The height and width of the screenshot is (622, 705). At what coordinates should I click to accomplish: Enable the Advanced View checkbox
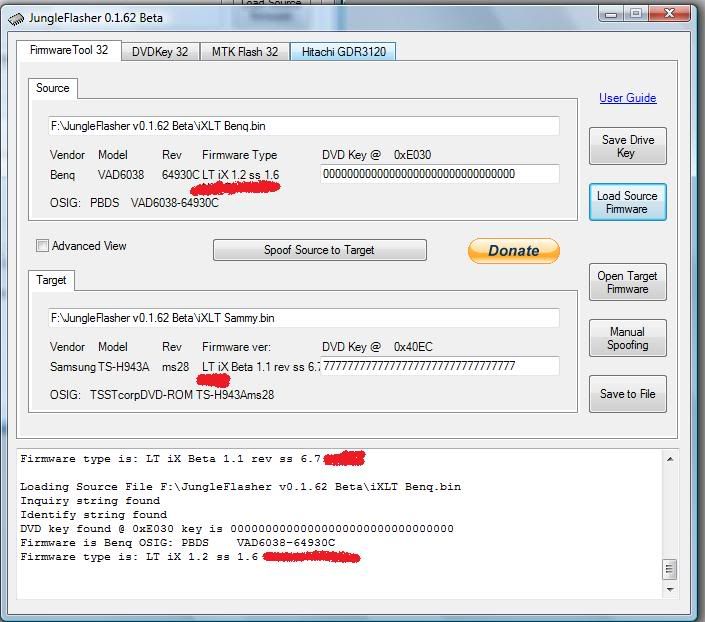point(42,246)
